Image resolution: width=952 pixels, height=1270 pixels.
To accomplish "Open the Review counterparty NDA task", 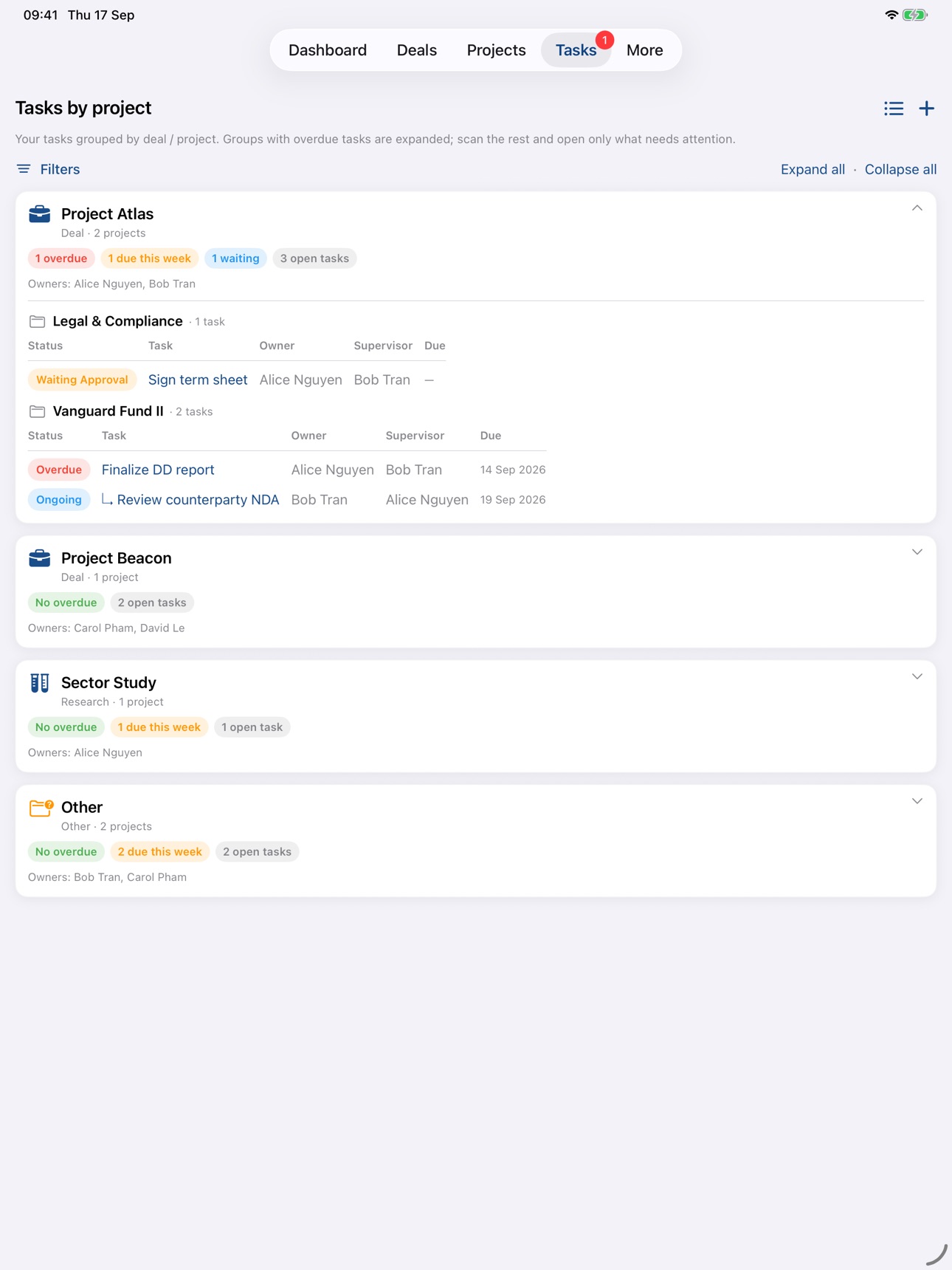I will pos(199,500).
